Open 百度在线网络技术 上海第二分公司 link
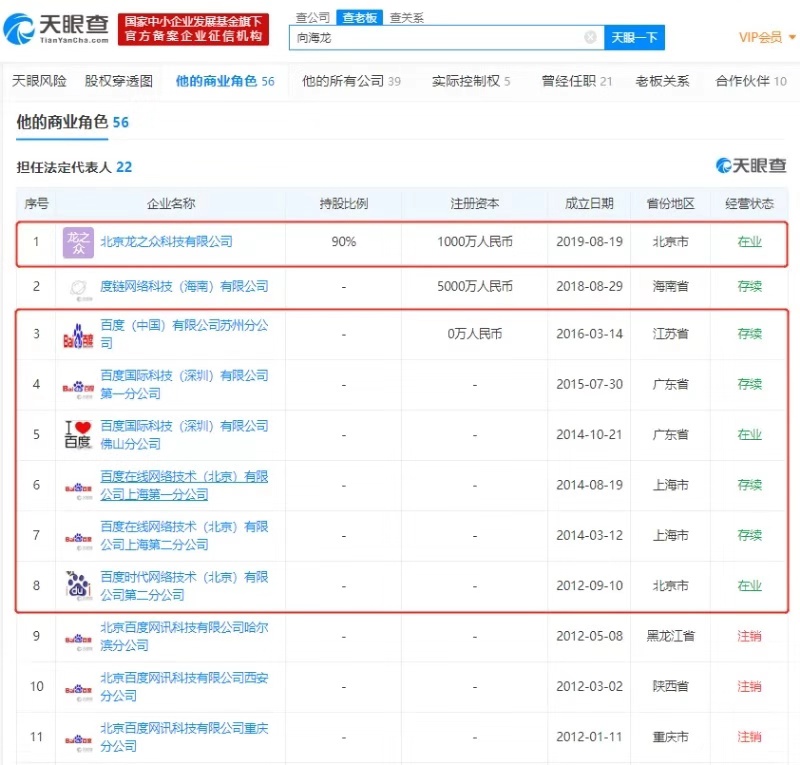800x765 pixels. [184, 535]
